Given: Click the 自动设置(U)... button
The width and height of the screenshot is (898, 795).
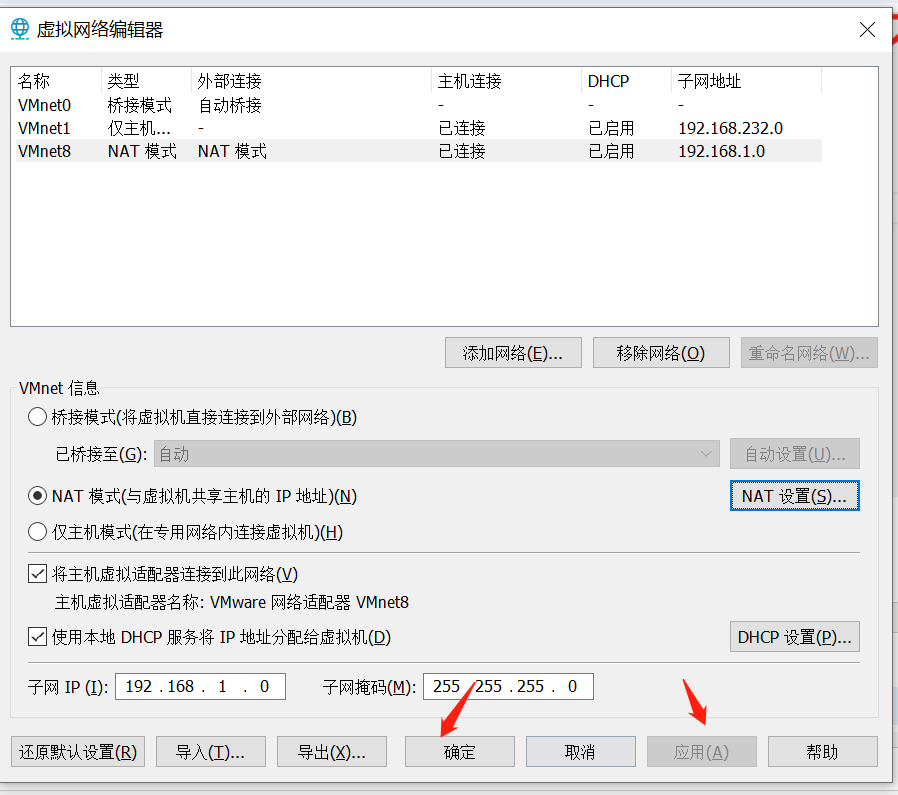Looking at the screenshot, I should point(794,454).
